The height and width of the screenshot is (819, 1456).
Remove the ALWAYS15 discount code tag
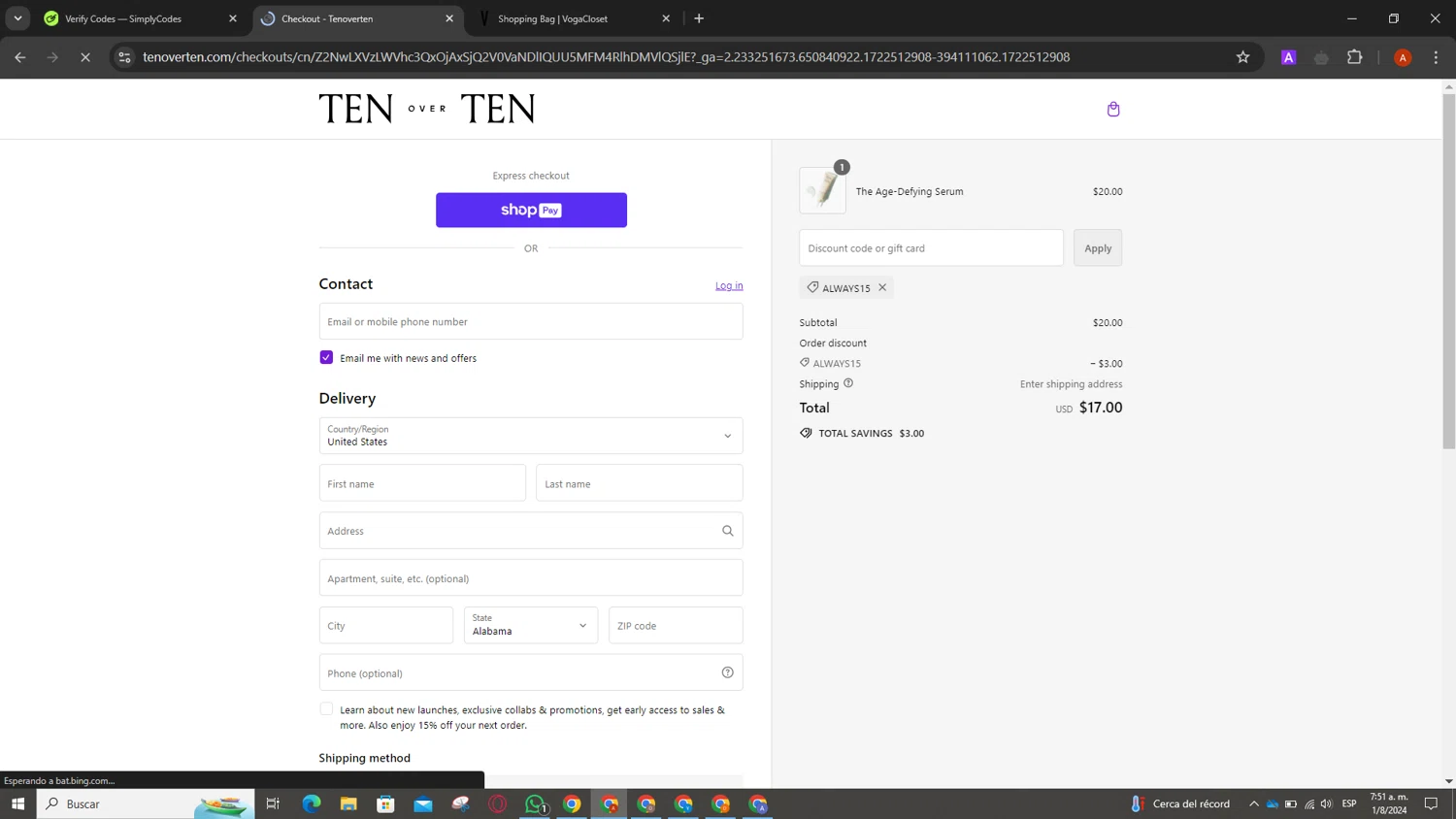pos(882,287)
